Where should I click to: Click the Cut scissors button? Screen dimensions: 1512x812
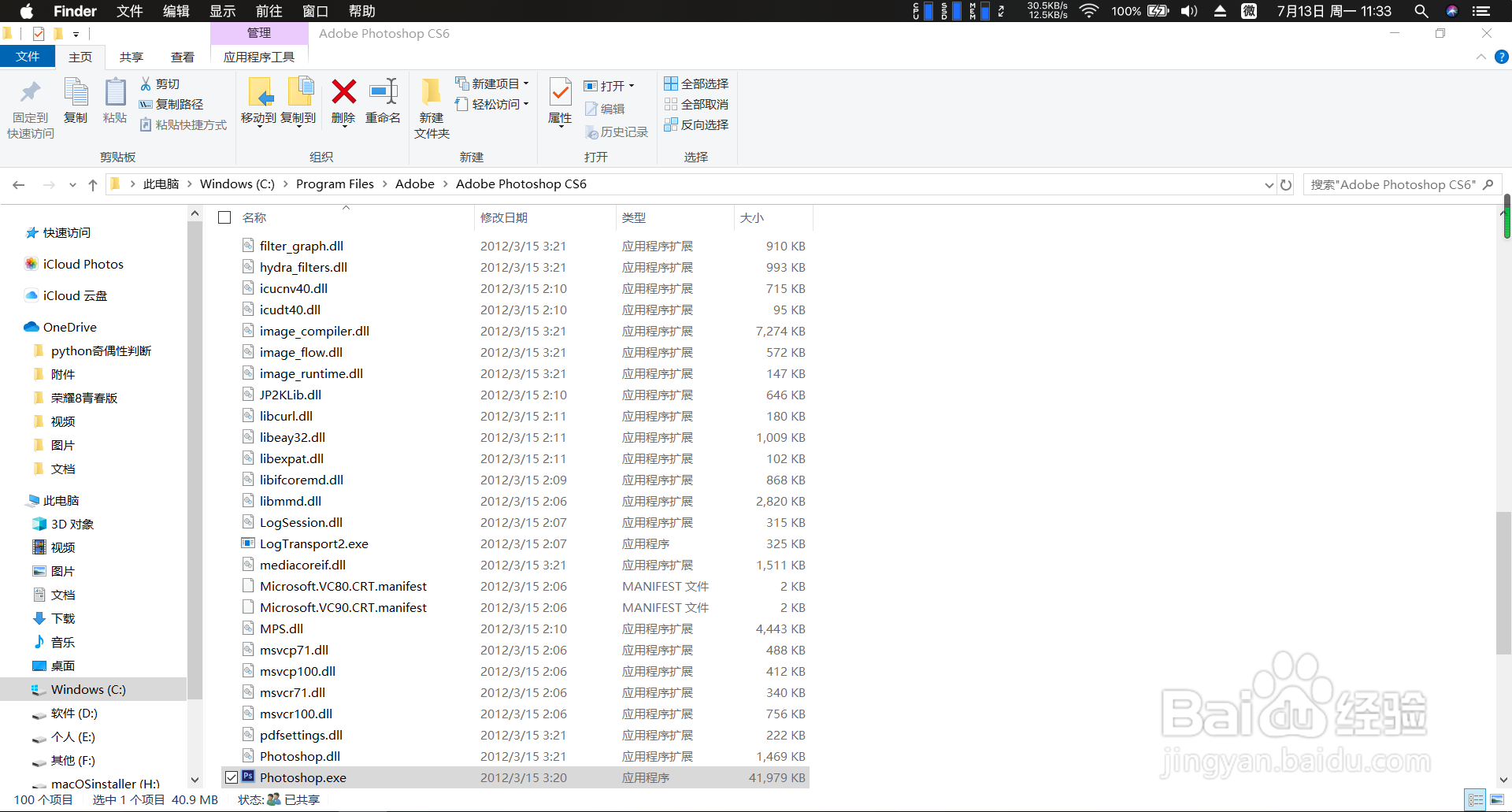point(160,84)
